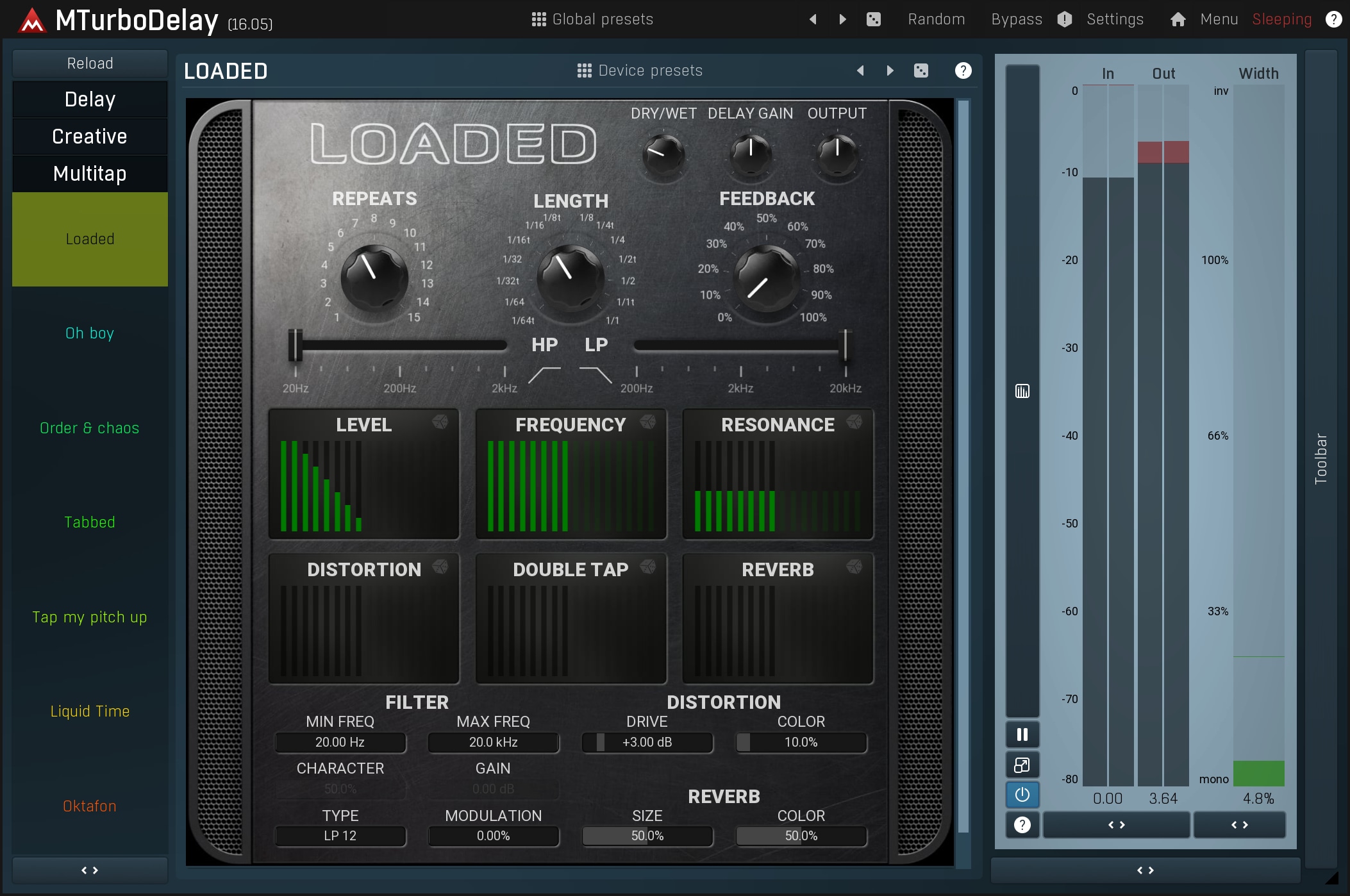Open meters help question icon
Image resolution: width=1350 pixels, height=896 pixels.
pos(1022,825)
